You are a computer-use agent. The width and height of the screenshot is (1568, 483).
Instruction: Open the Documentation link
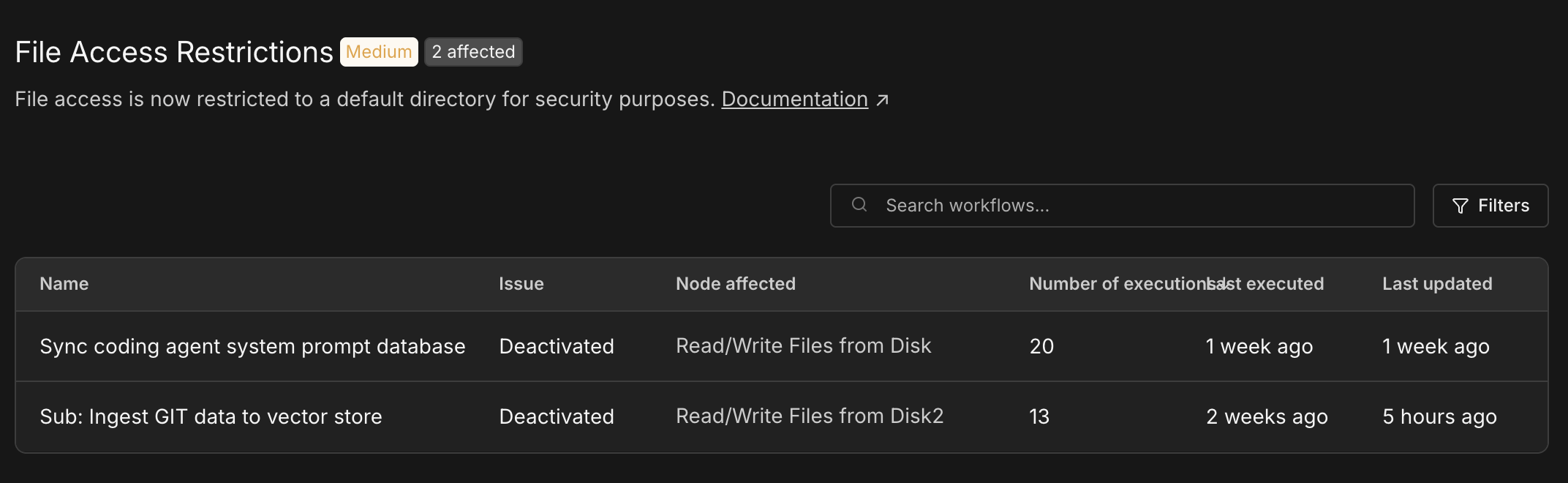click(794, 99)
